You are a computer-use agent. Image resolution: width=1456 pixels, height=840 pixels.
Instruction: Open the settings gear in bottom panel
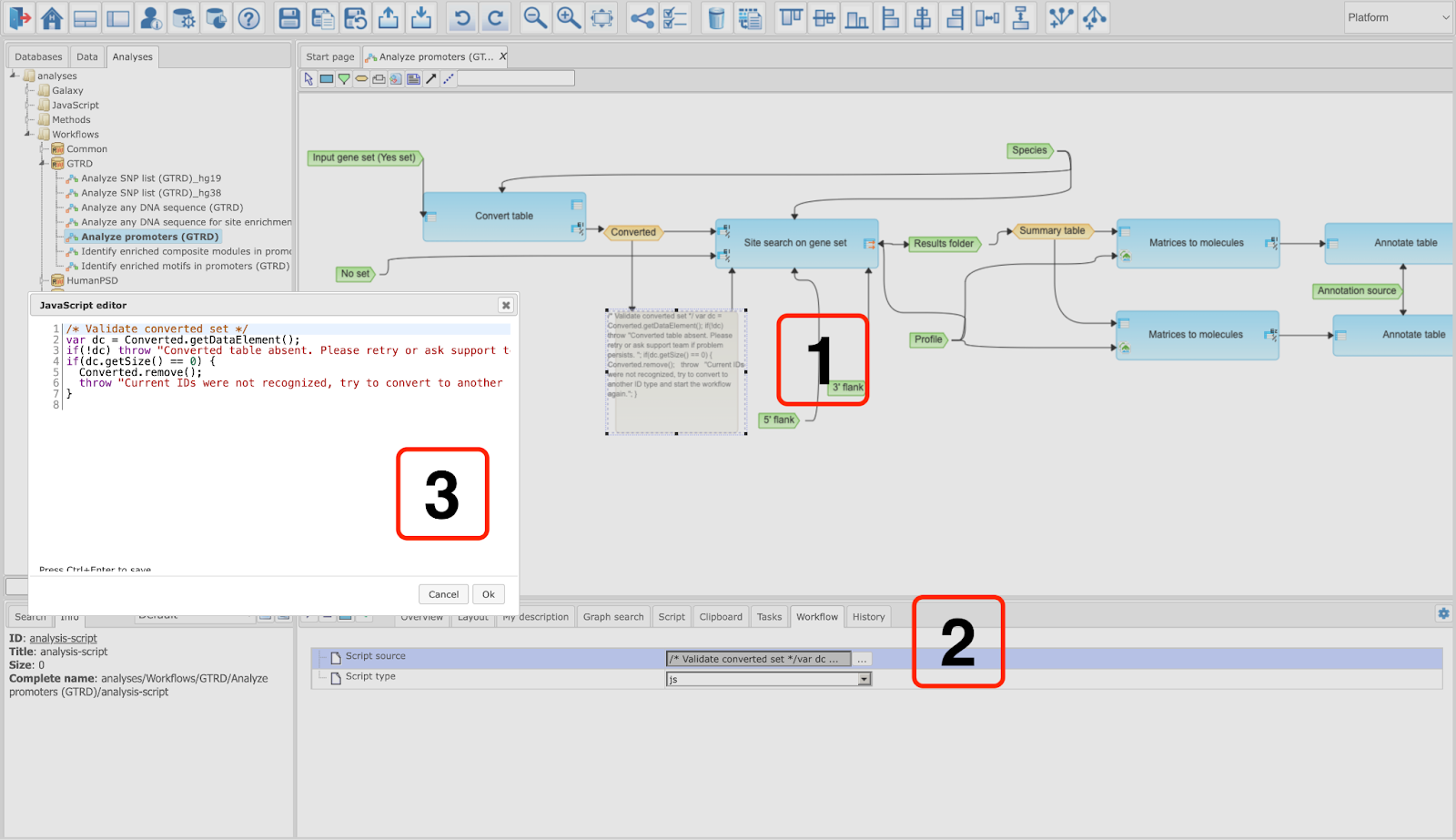point(1443,613)
